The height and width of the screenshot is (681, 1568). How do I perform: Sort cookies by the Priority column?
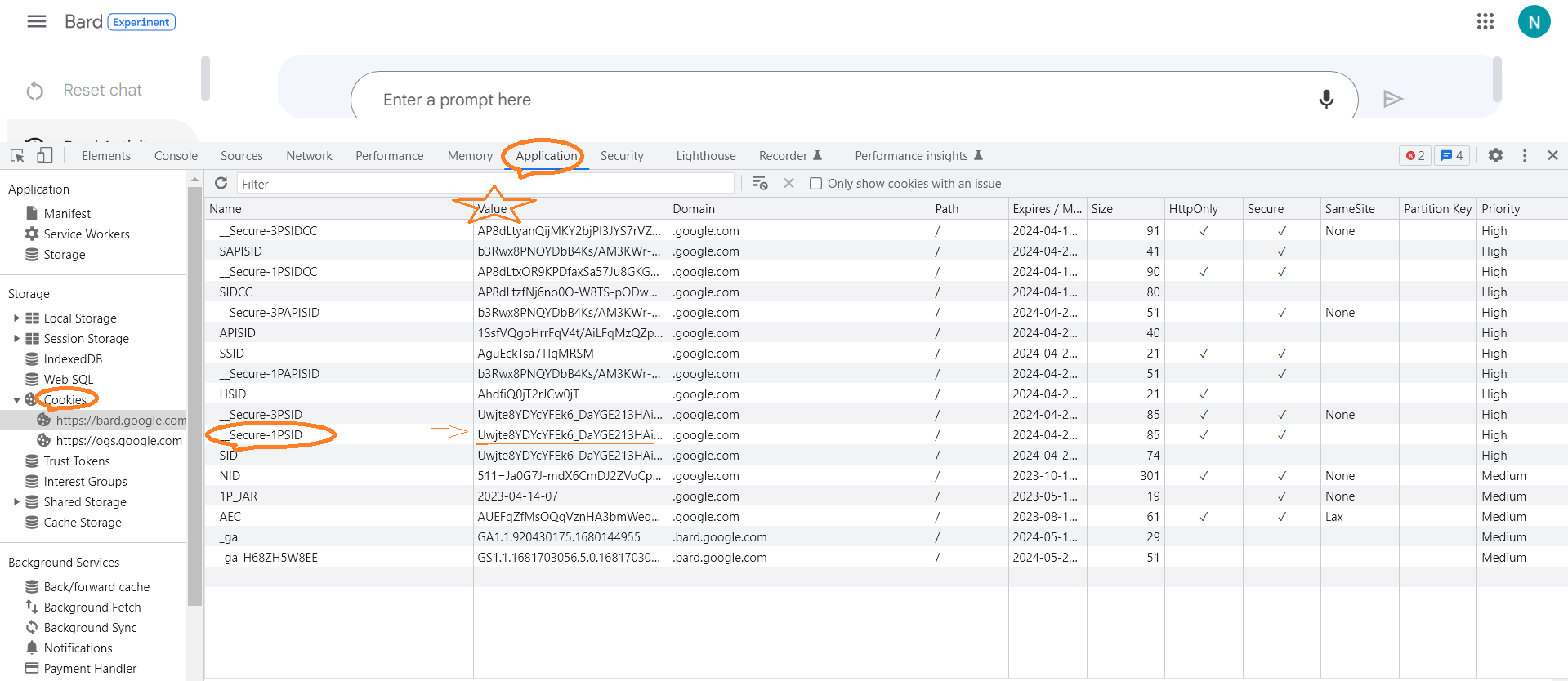(1522, 208)
